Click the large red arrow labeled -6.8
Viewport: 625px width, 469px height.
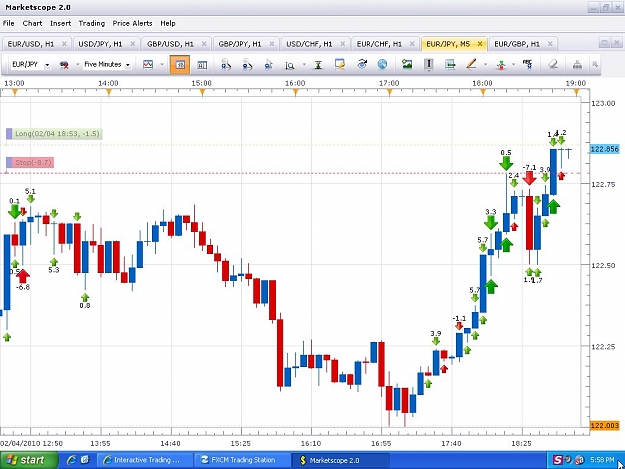(x=23, y=276)
